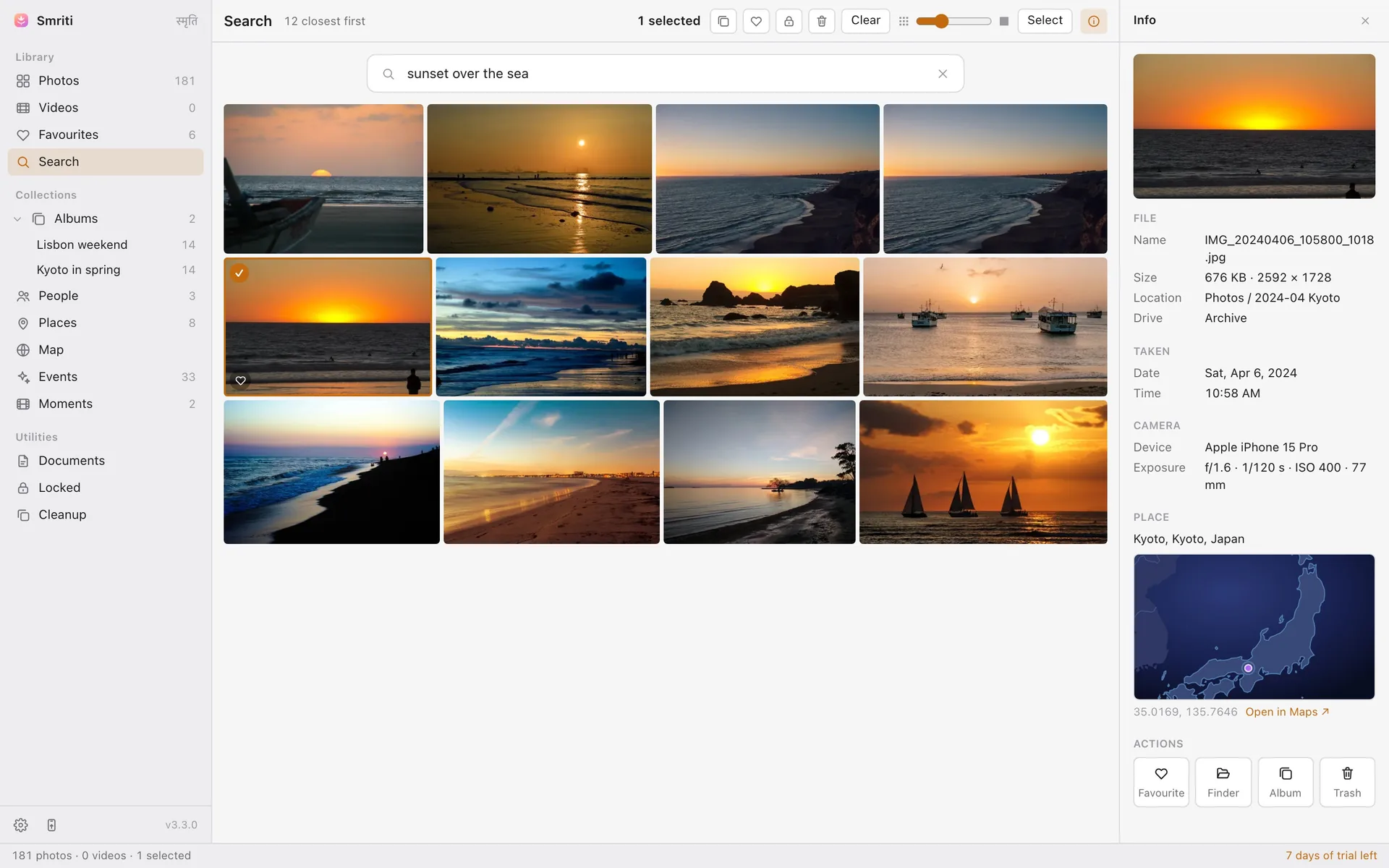Clear the search query text

pyautogui.click(x=943, y=74)
